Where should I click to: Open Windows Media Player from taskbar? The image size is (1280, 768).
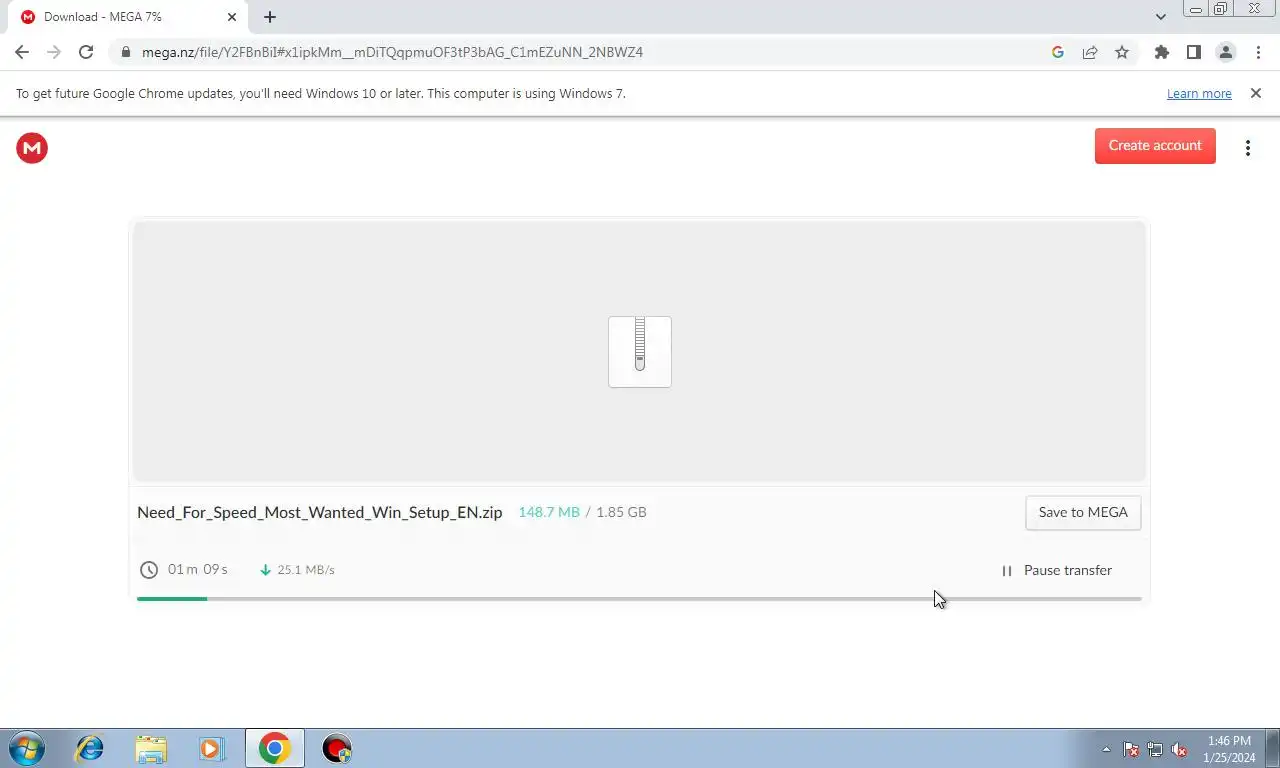211,748
